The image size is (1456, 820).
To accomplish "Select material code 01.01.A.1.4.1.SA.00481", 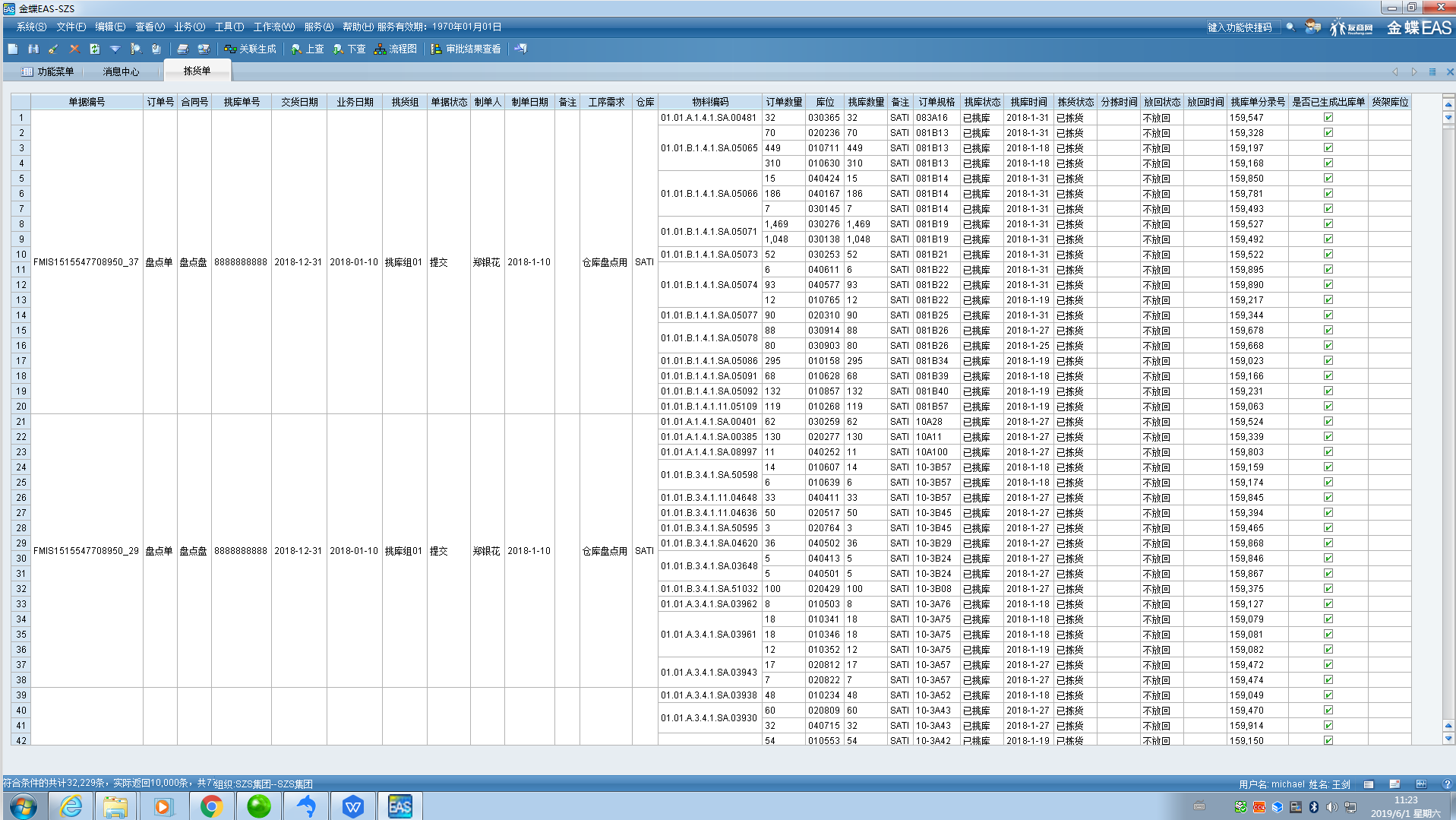I will tap(709, 118).
